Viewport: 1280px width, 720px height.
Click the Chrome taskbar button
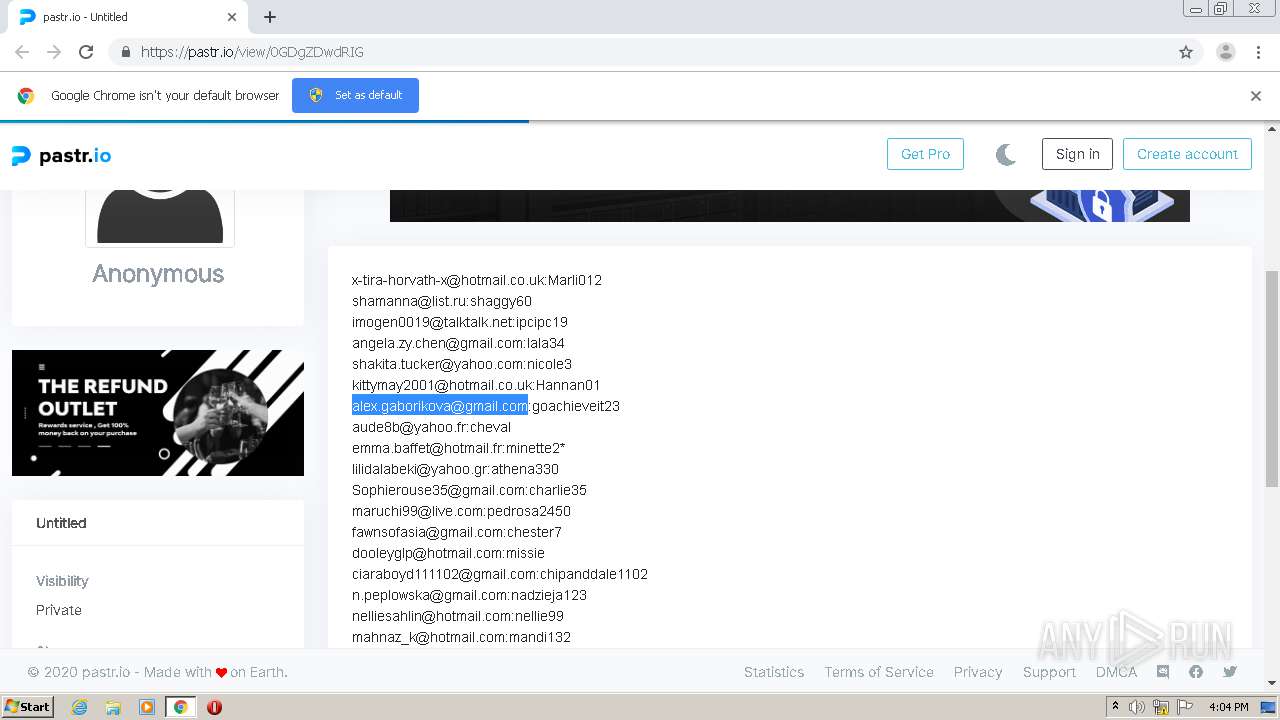pos(180,707)
